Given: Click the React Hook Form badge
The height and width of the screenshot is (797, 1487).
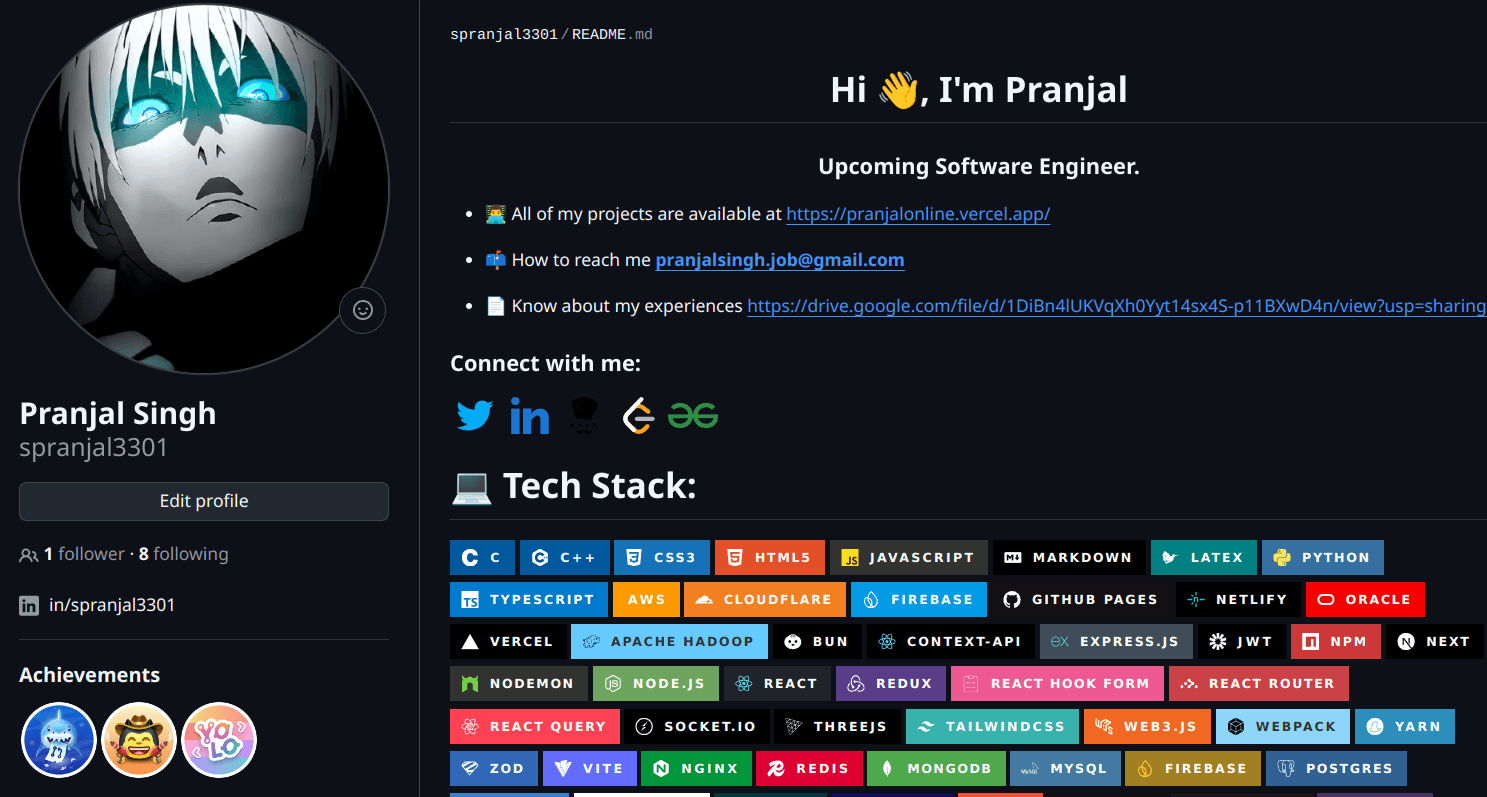Looking at the screenshot, I should coord(1057,683).
